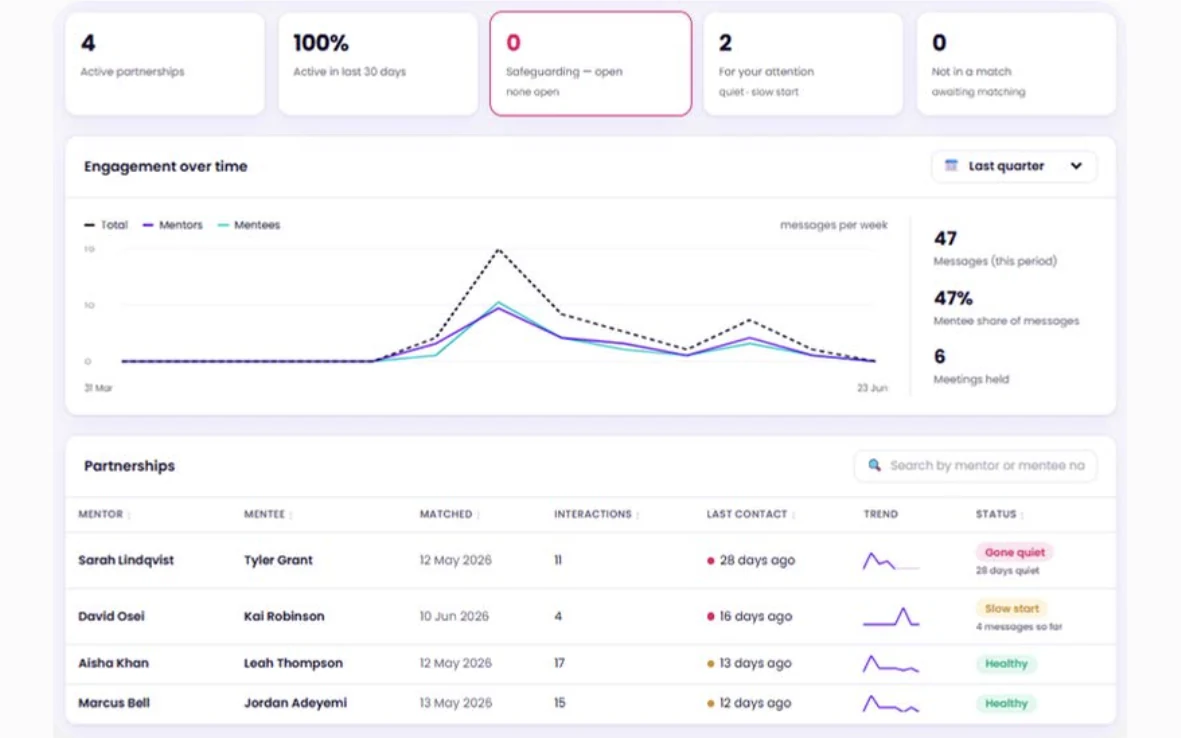Click the Healthy badge in Aisha Khan's row

pos(1006,663)
